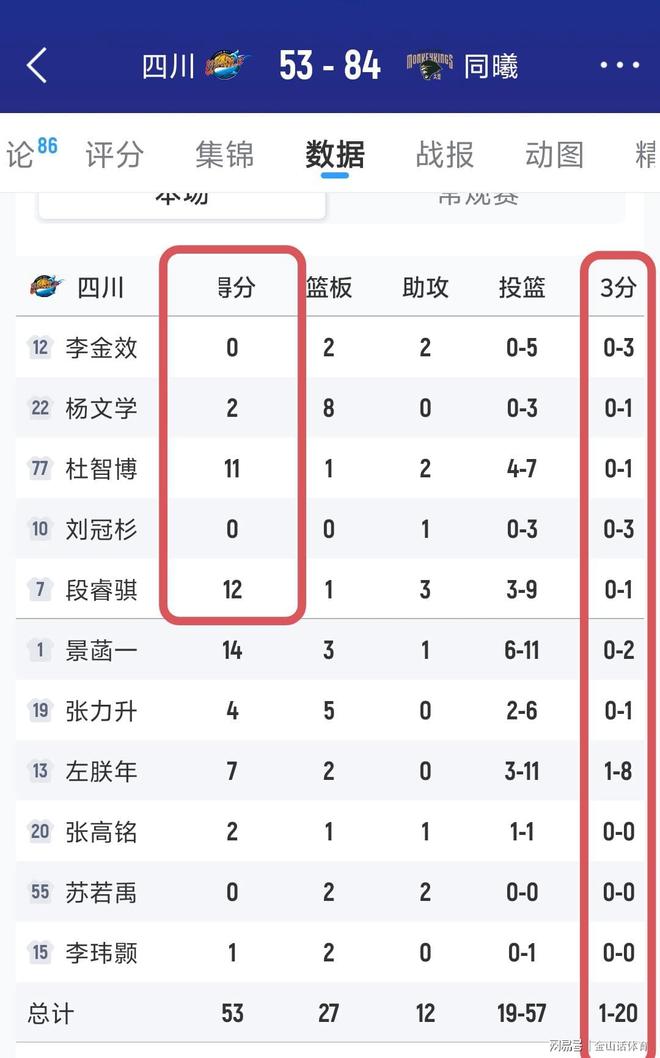660x1058 pixels.
Task: Open the 战报 tab
Action: point(445,155)
